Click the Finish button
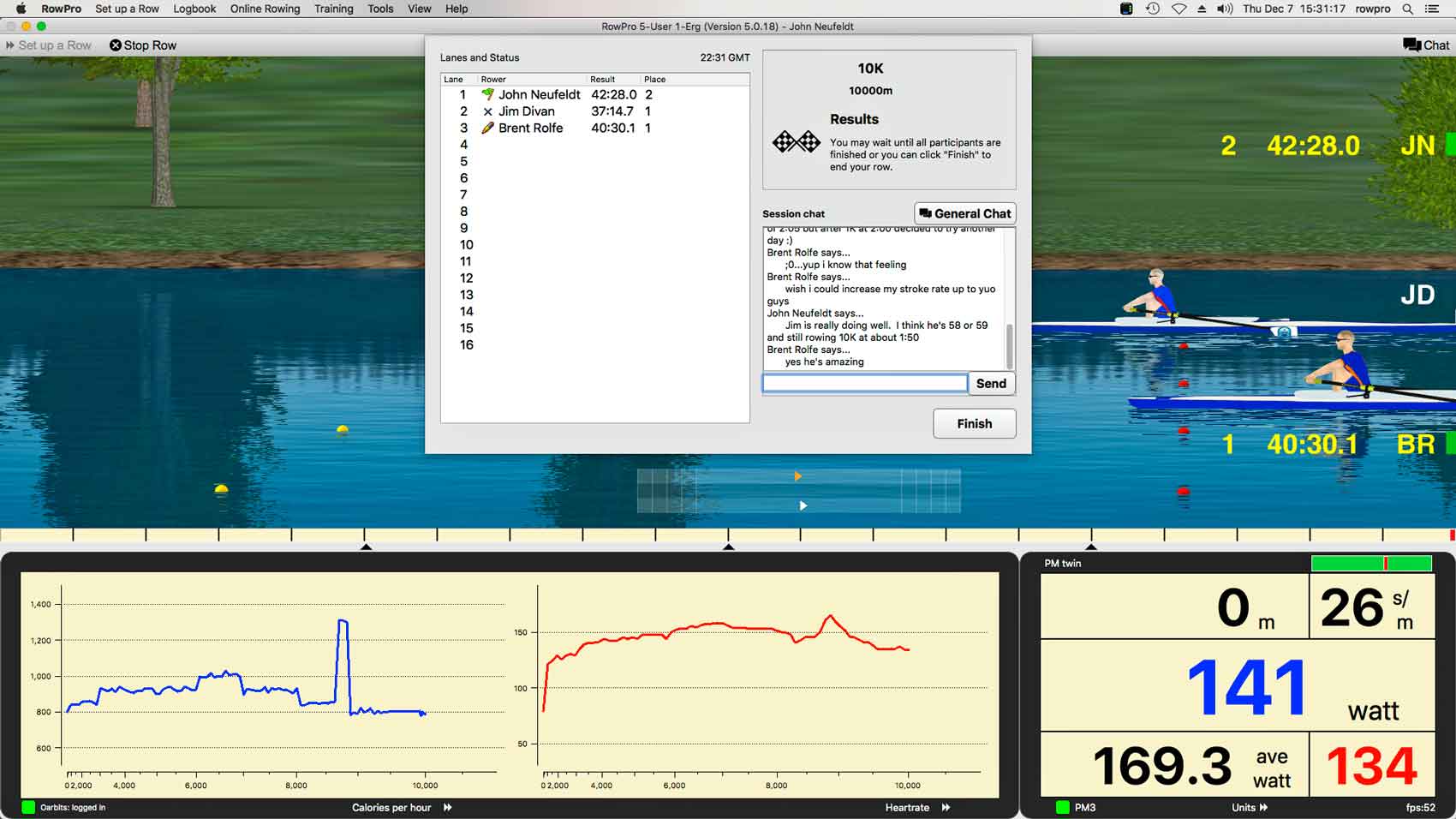Screen dimensions: 1456x819 (x=975, y=423)
